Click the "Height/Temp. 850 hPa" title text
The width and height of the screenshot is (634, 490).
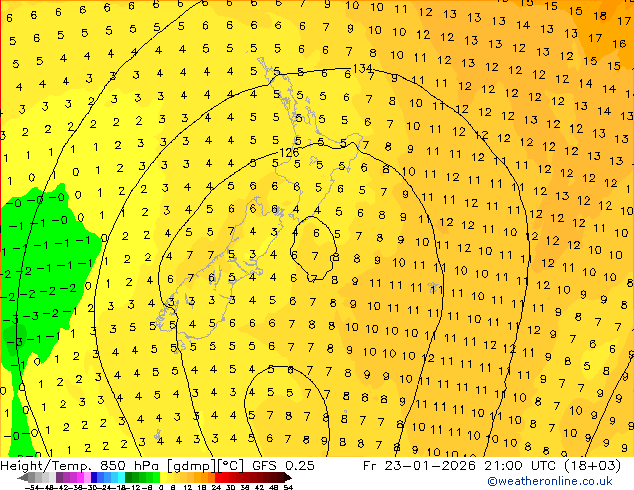pyautogui.click(x=78, y=465)
